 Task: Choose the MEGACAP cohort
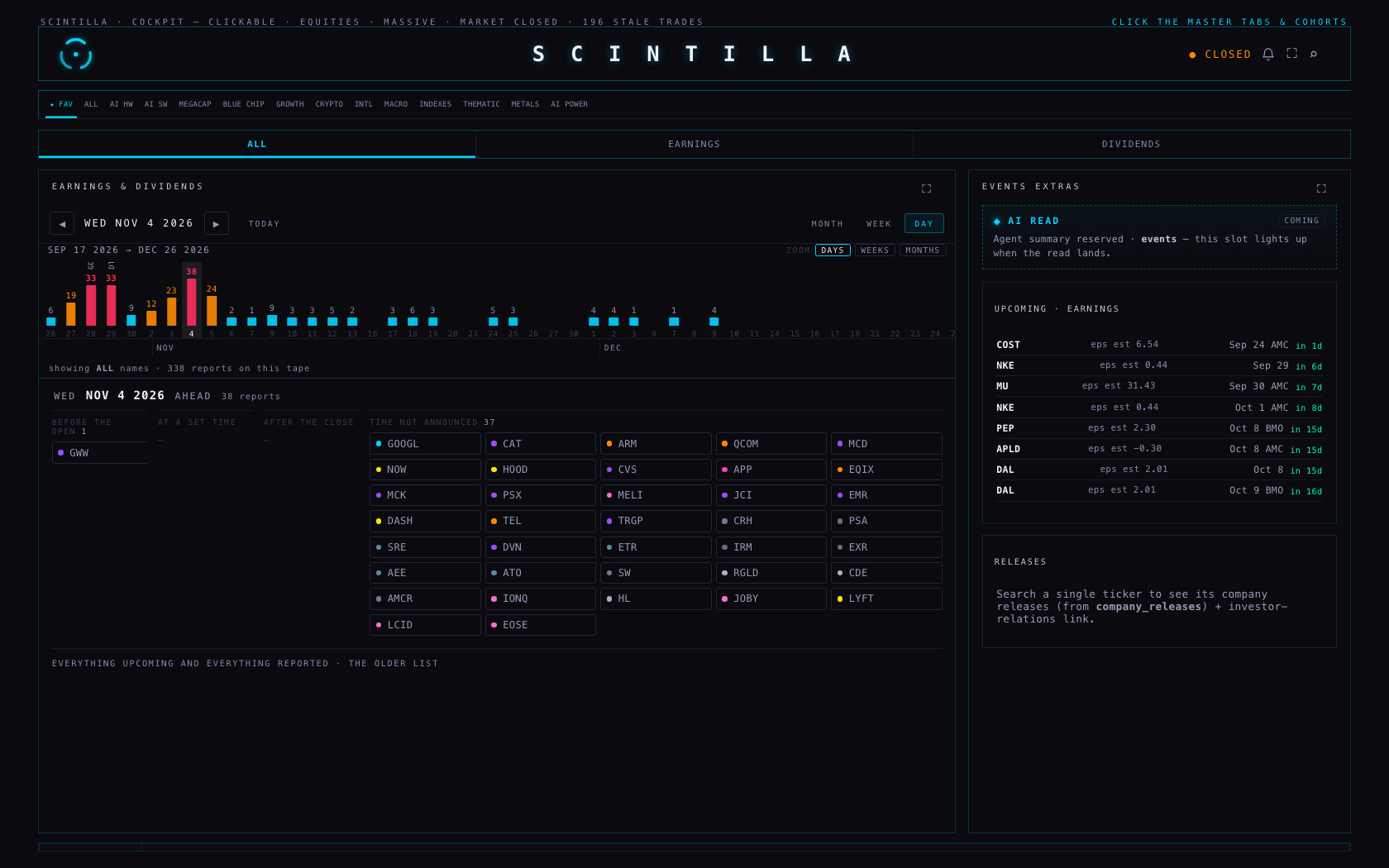195,104
